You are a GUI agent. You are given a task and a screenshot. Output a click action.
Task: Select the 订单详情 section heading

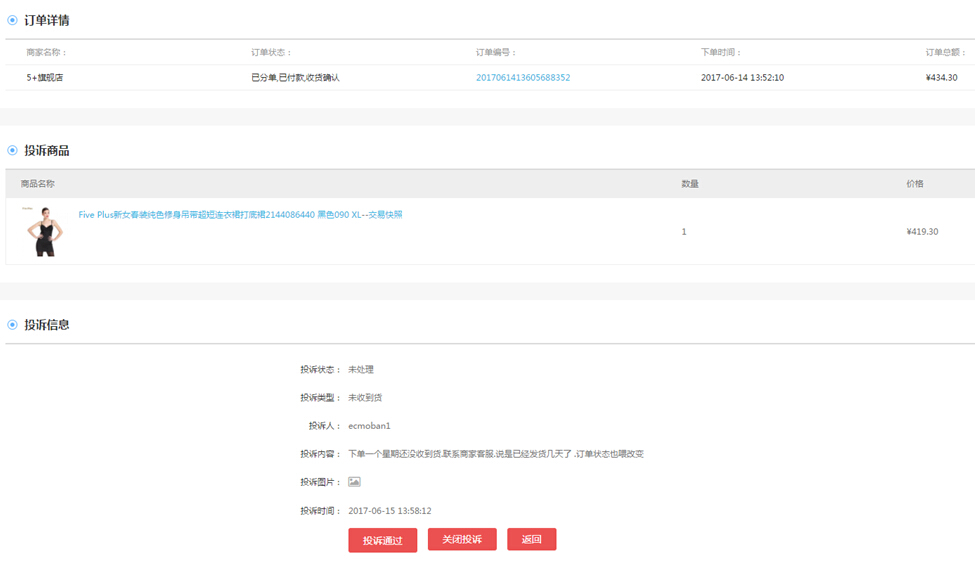[x=47, y=20]
